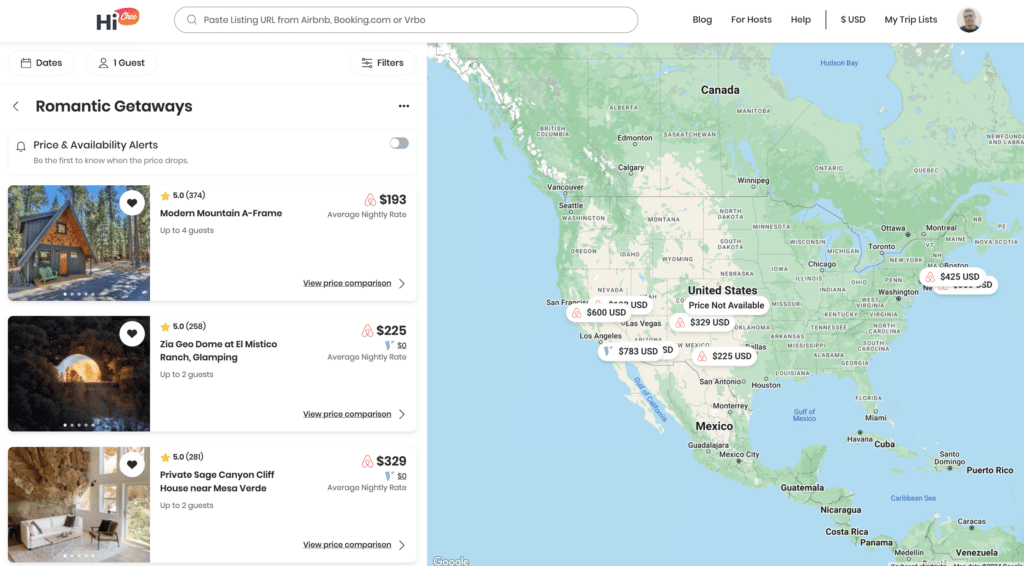Click the alerts bell icon
The height and width of the screenshot is (566, 1024).
point(21,146)
